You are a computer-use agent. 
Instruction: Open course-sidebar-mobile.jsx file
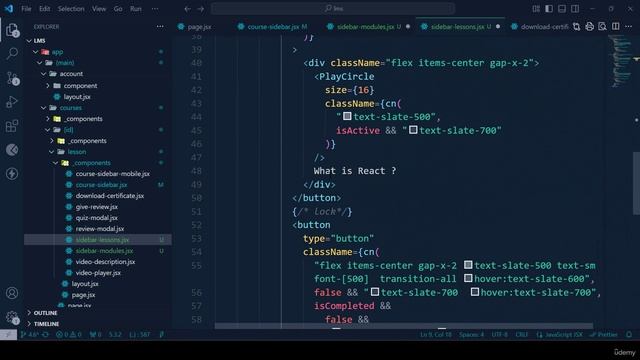[112, 173]
